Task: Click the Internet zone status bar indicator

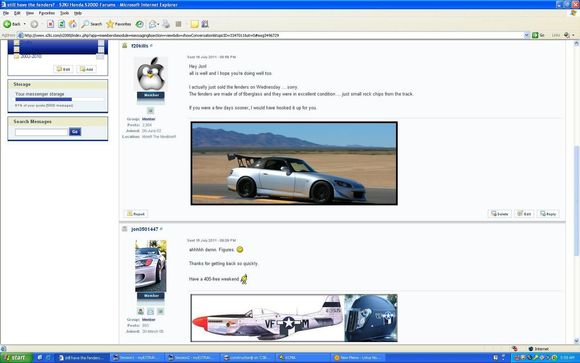Action: 539,349
